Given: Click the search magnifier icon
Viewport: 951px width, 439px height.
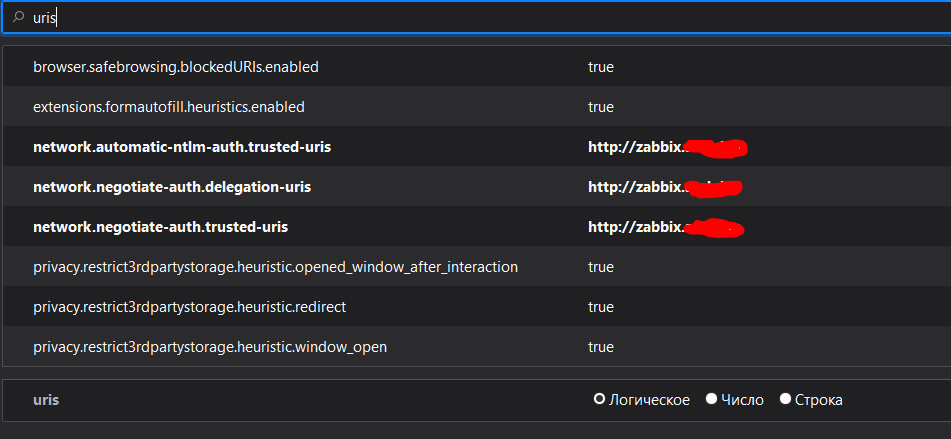Looking at the screenshot, I should [x=18, y=17].
